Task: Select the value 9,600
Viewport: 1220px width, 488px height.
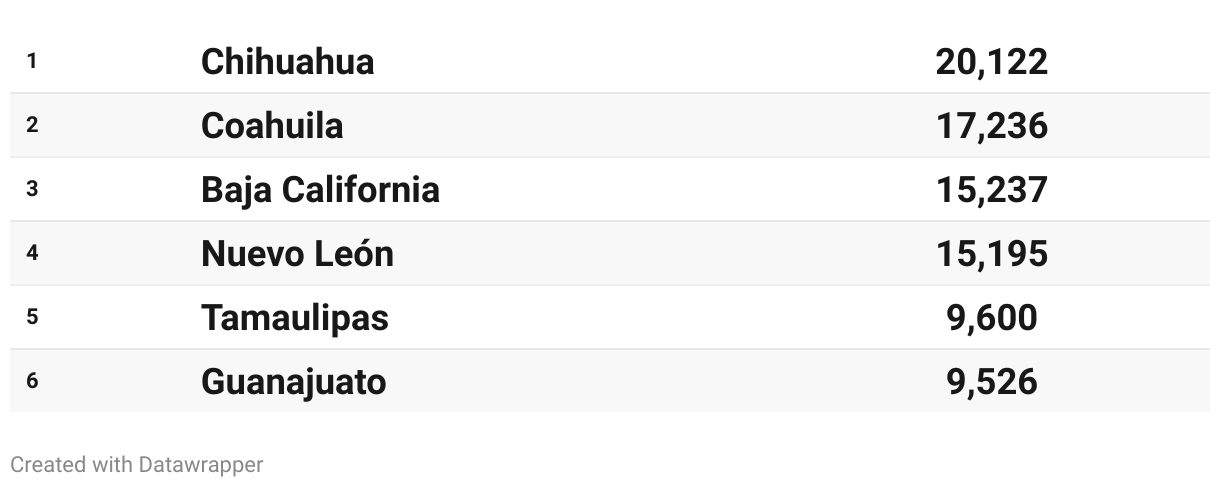Action: [992, 318]
